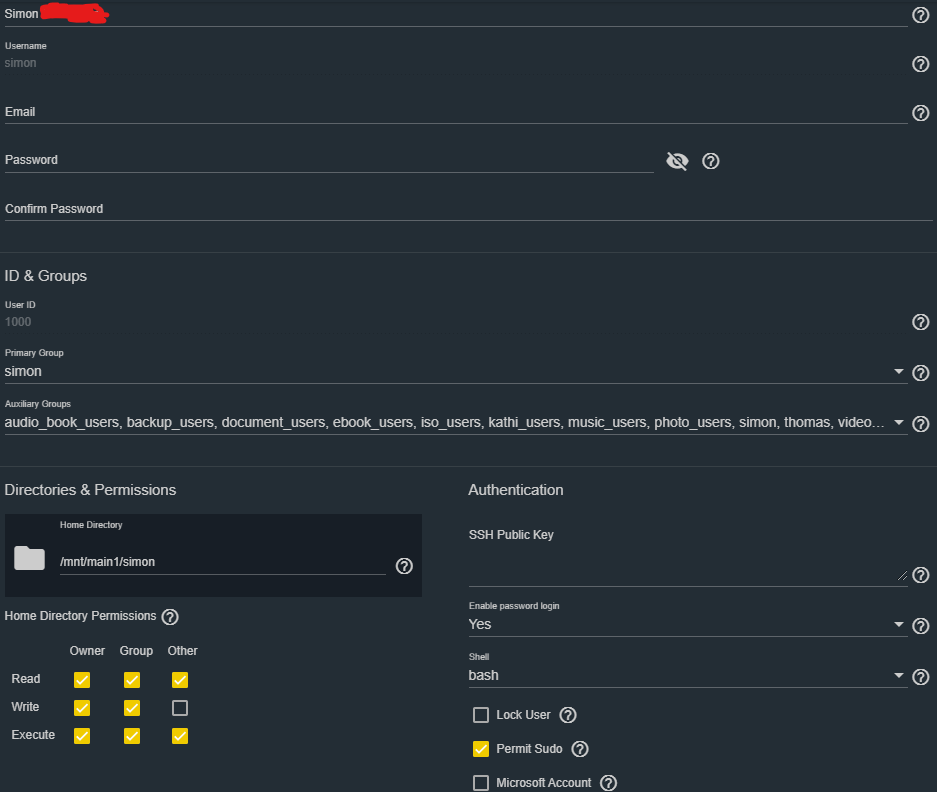Open help icon next to Username
Image resolution: width=937 pixels, height=792 pixels.
coord(920,64)
